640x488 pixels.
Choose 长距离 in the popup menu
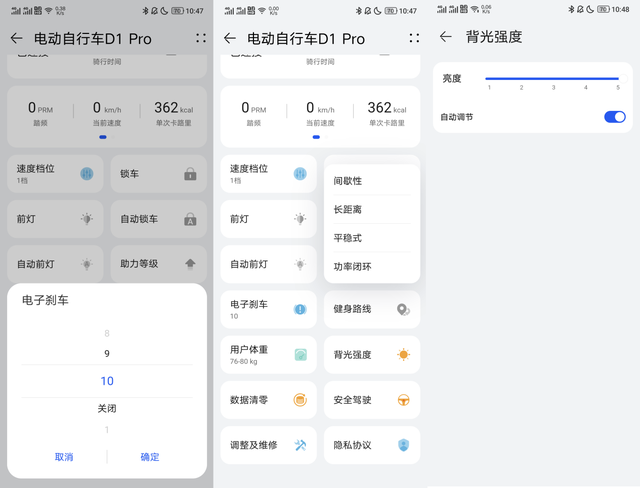click(348, 210)
